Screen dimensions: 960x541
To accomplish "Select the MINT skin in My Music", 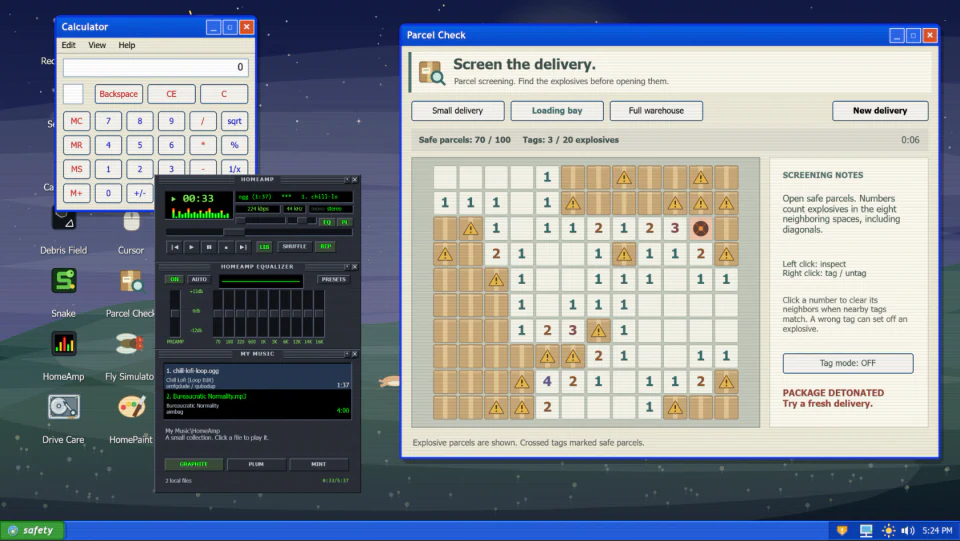I will [318, 464].
